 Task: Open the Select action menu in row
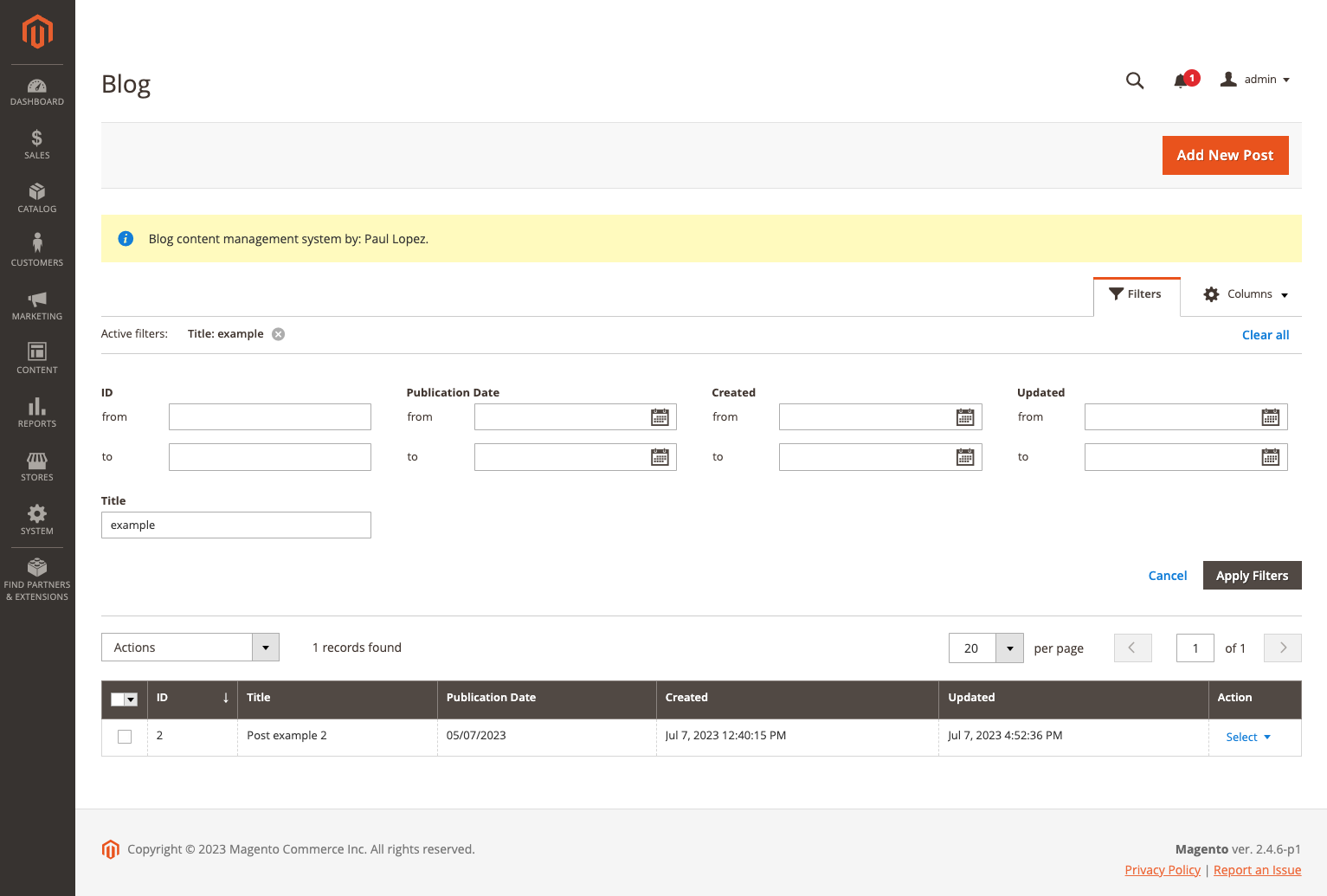(x=1248, y=737)
